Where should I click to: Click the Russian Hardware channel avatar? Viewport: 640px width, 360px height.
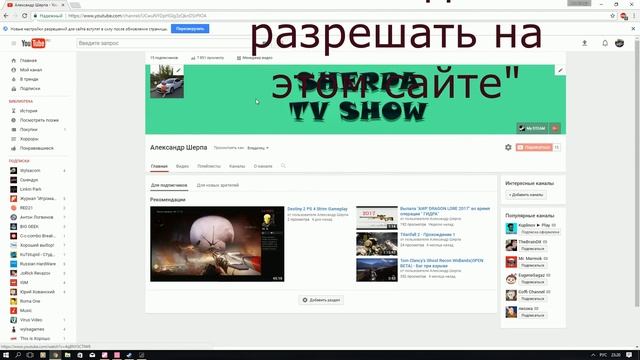coord(13,264)
